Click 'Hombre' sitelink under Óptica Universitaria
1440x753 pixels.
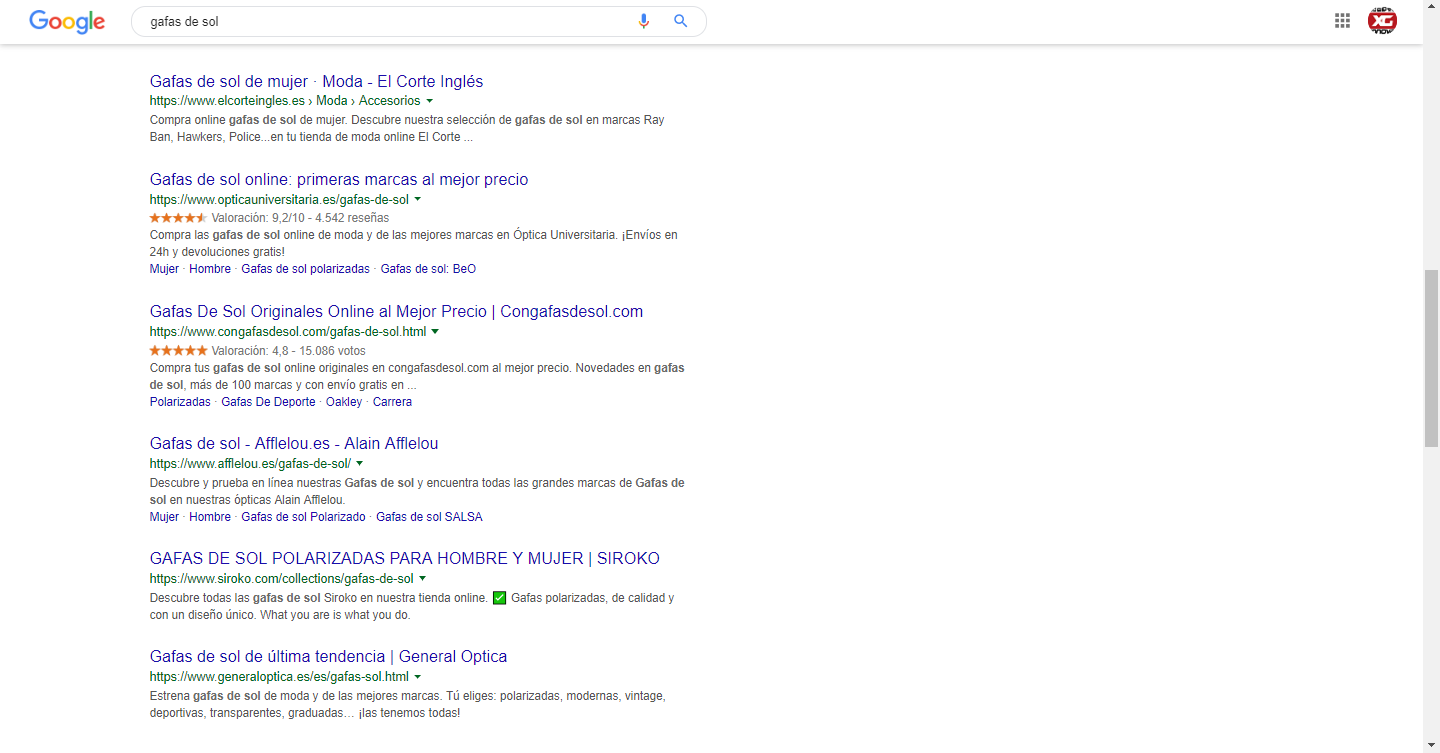[x=210, y=269]
